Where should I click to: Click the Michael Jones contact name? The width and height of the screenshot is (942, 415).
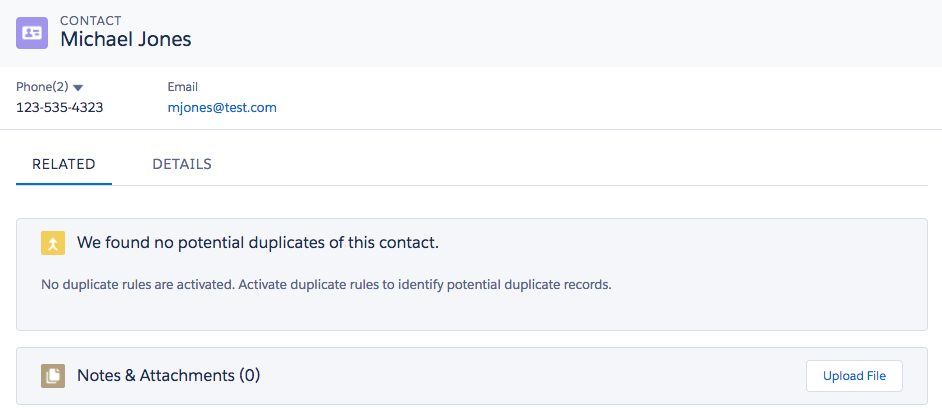126,39
